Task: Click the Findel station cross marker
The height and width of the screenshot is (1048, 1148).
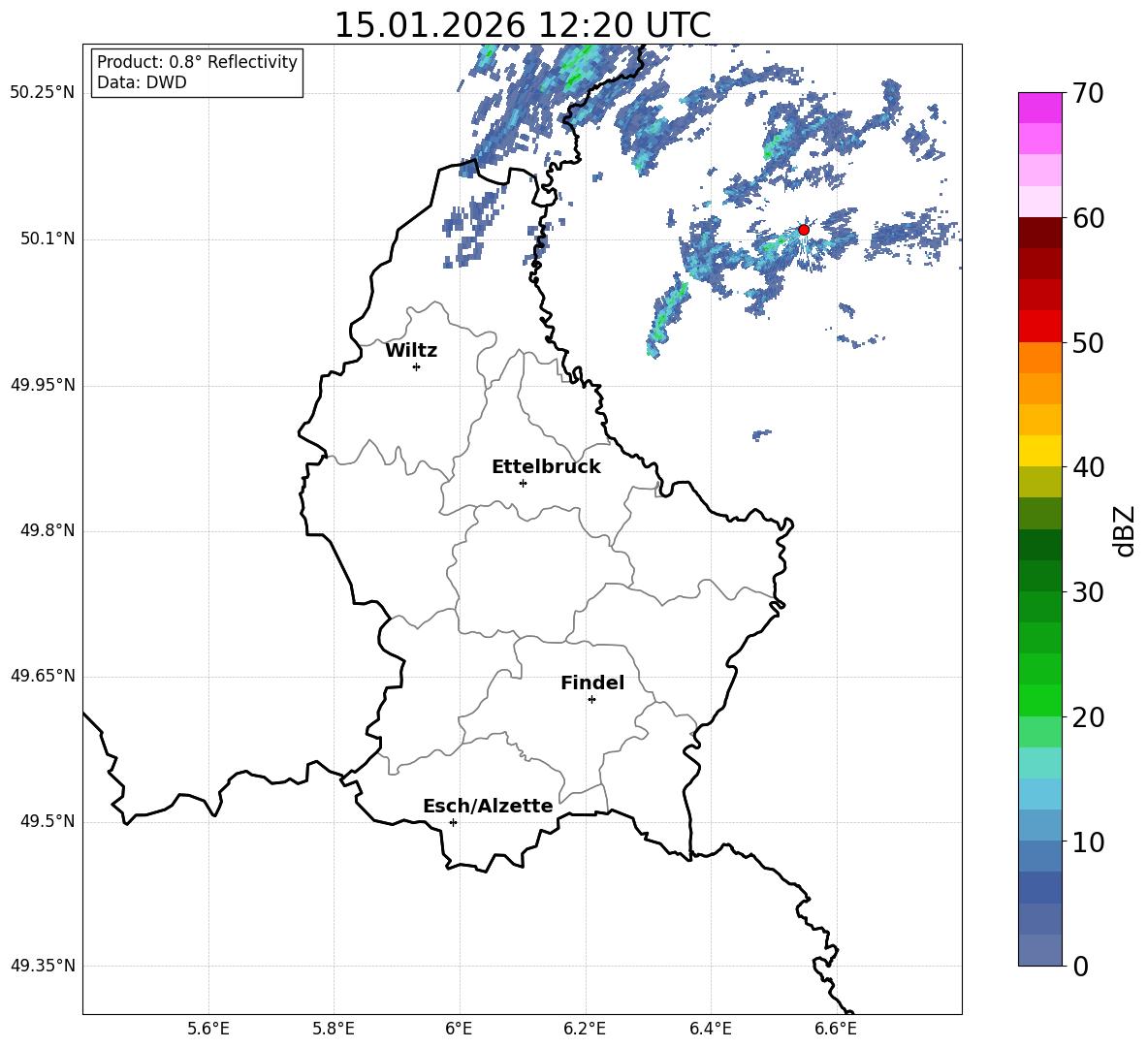Action: [x=591, y=700]
